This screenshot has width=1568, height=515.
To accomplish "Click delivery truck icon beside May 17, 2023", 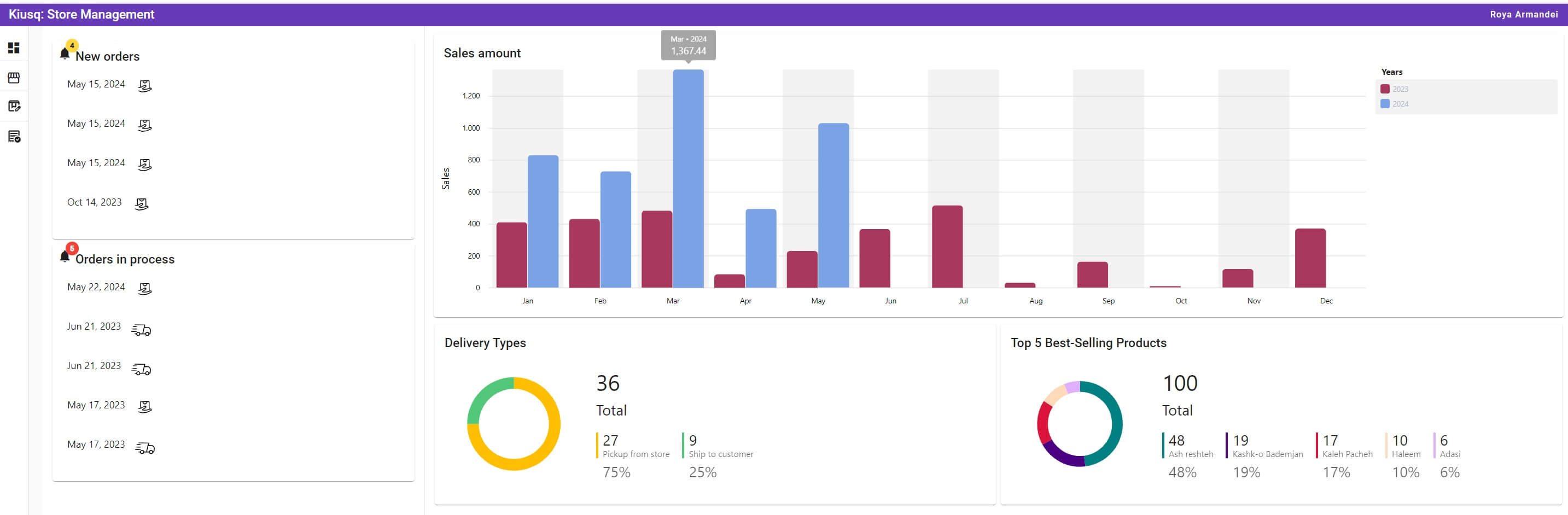I will tap(145, 448).
